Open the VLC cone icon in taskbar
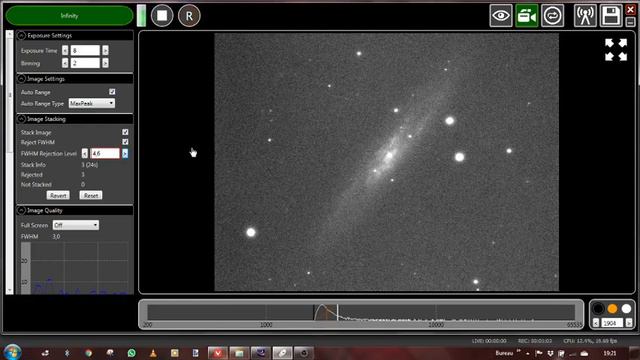640x360 pixels. tap(153, 353)
